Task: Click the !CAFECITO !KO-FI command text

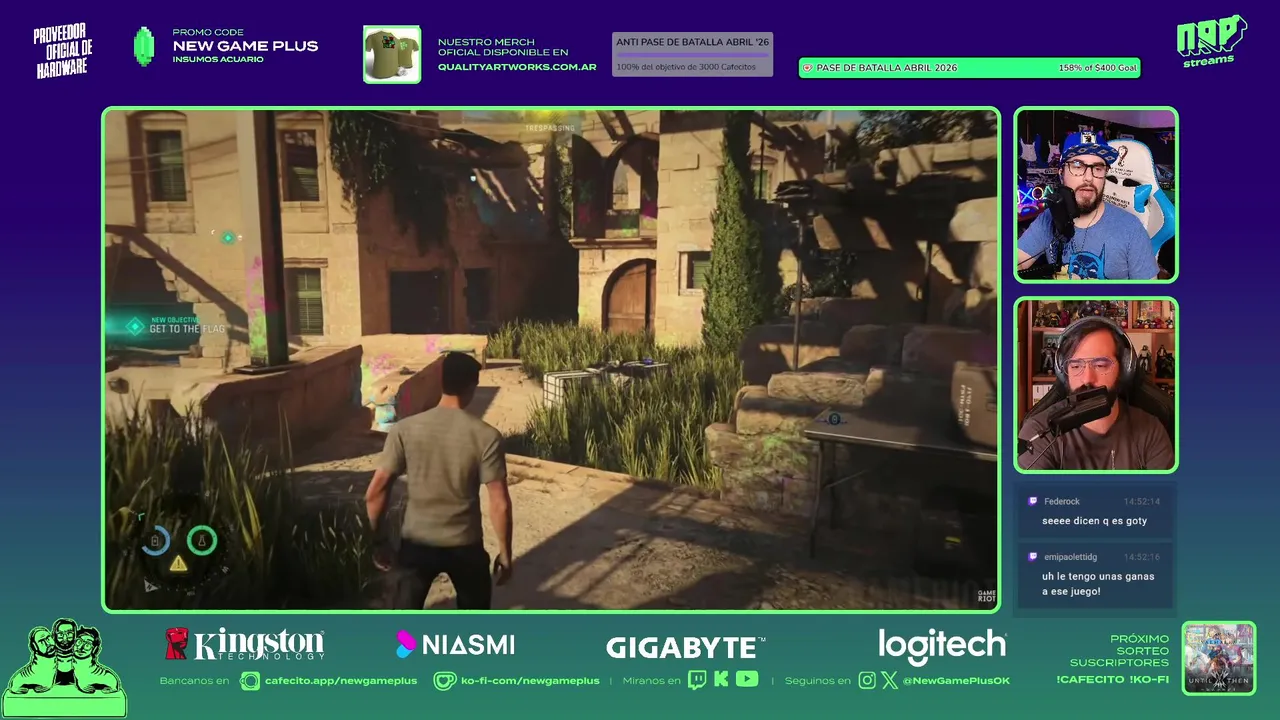Action: [1112, 680]
